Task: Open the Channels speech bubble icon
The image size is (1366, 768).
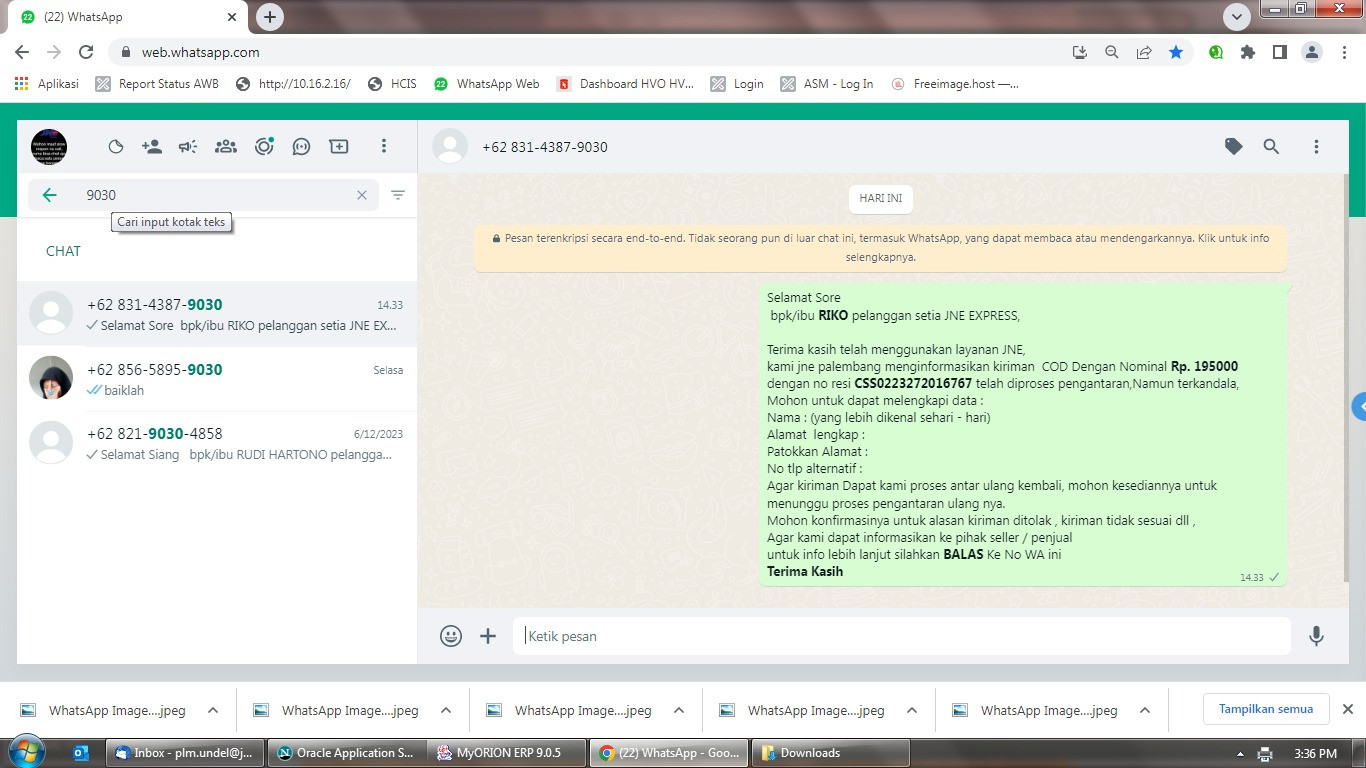Action: [x=301, y=147]
